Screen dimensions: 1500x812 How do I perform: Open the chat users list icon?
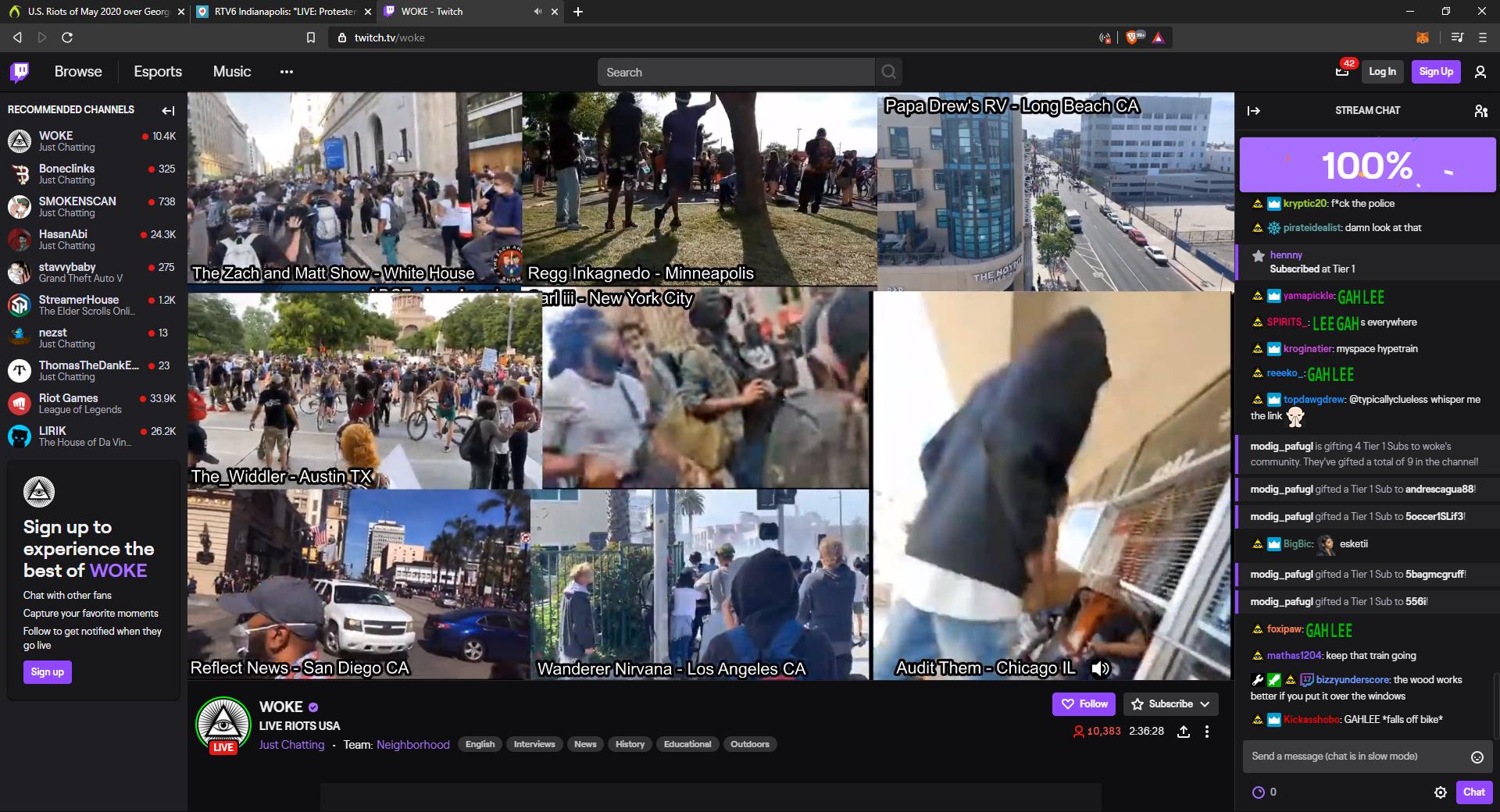click(x=1480, y=111)
